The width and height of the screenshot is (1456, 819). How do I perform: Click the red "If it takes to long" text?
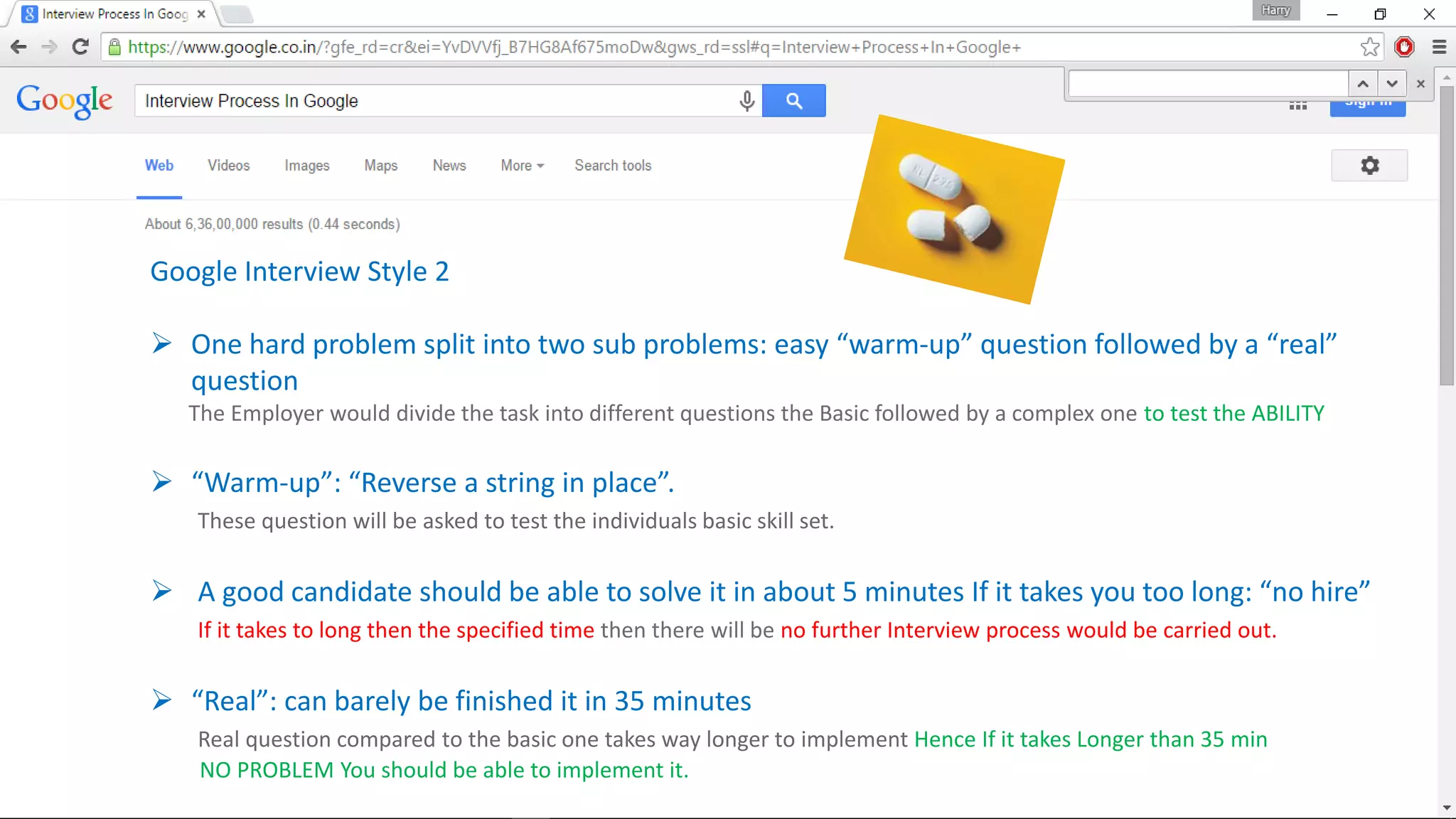(x=396, y=630)
